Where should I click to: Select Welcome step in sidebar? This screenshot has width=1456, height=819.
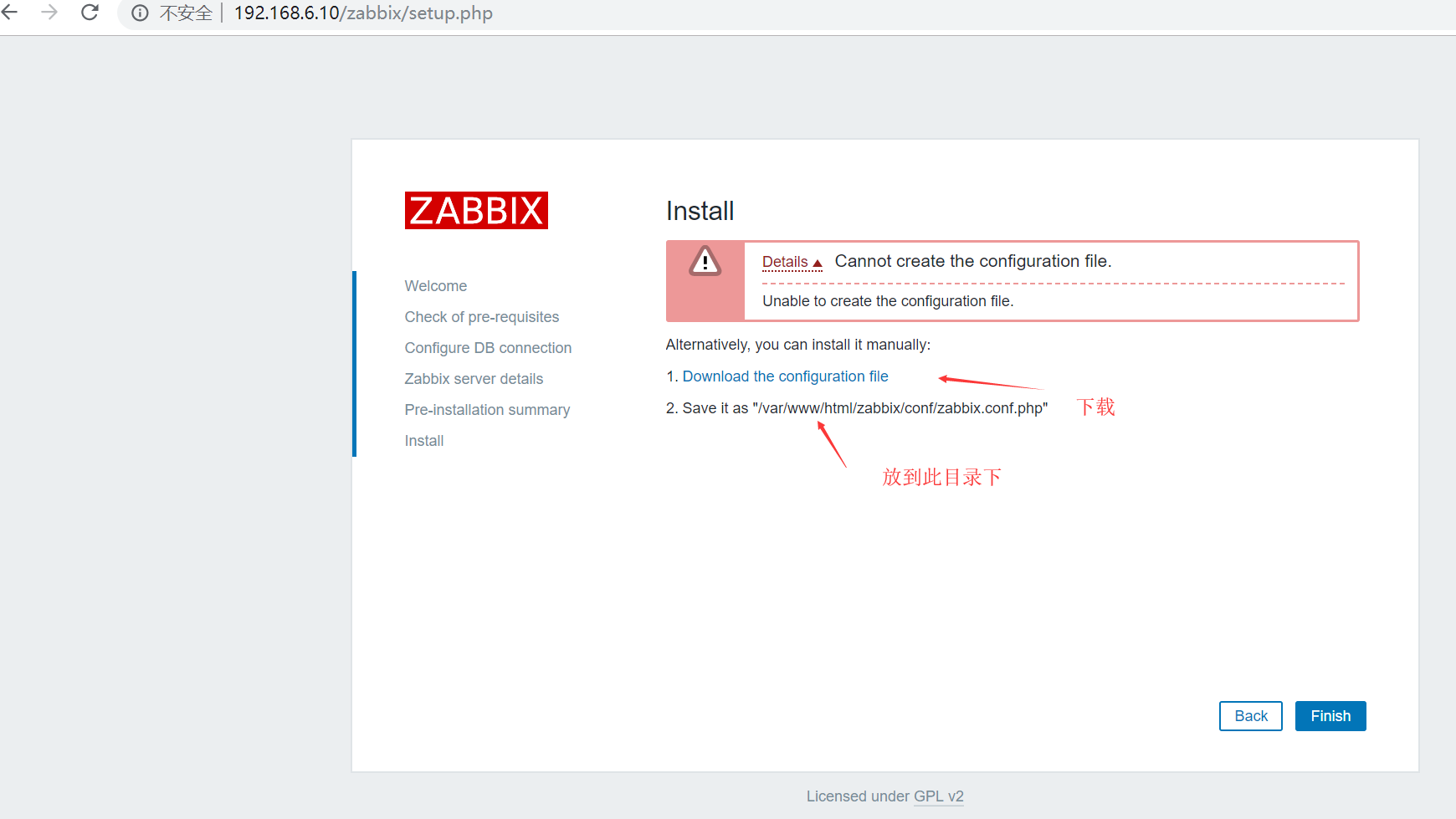tap(436, 286)
